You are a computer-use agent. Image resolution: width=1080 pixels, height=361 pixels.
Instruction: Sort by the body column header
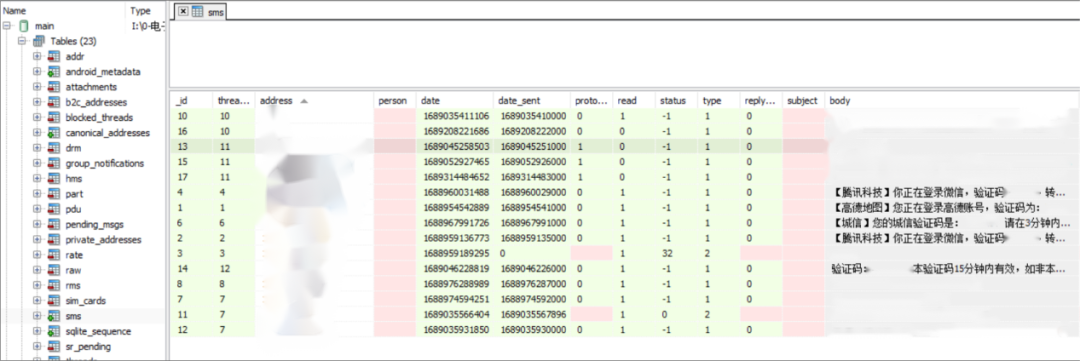coord(952,101)
